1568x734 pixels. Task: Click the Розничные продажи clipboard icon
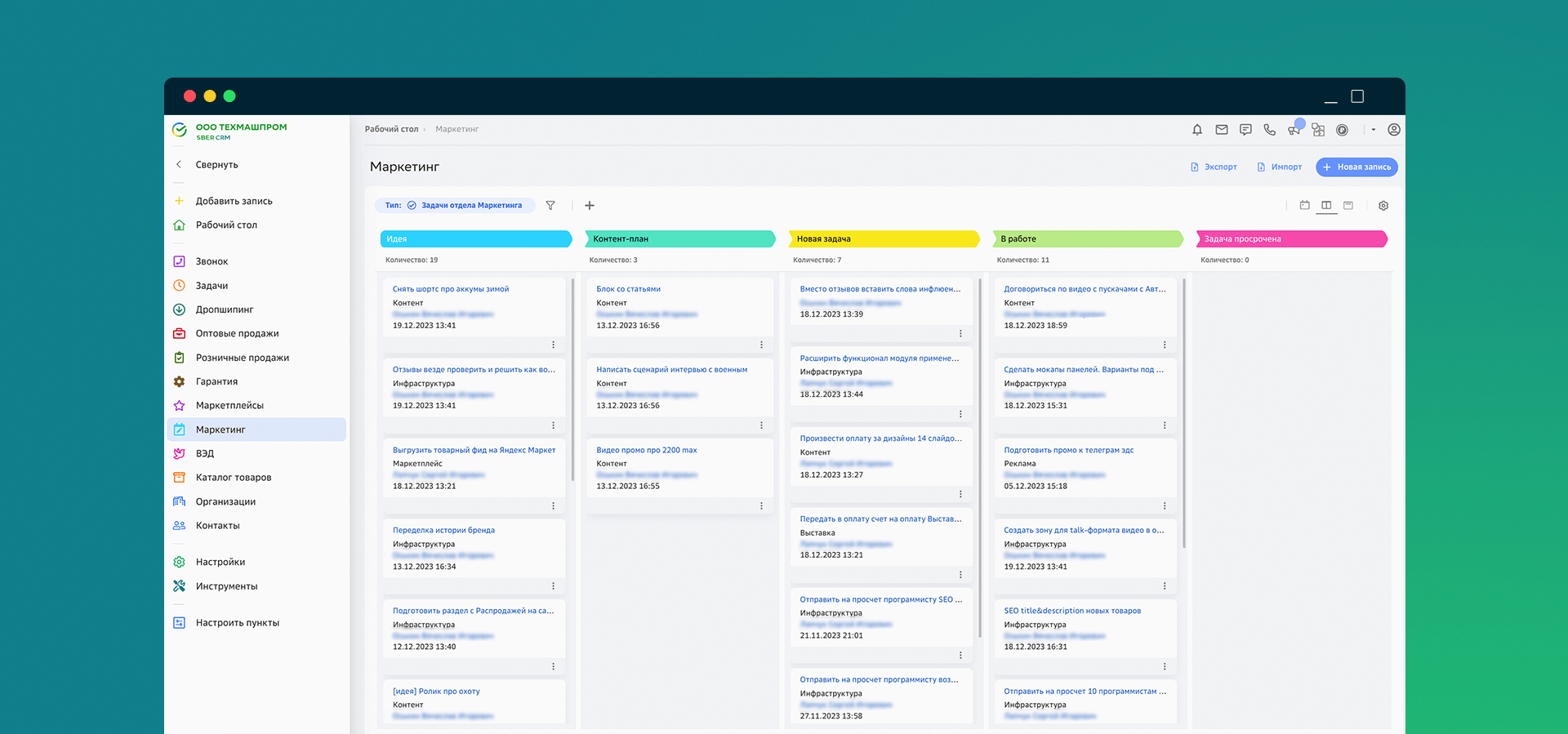[x=180, y=358]
